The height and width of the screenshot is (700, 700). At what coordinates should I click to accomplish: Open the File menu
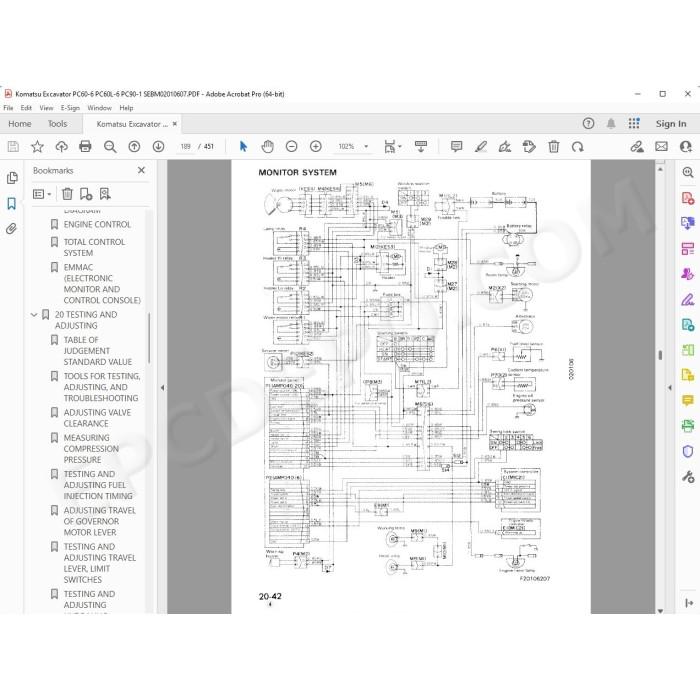8,108
